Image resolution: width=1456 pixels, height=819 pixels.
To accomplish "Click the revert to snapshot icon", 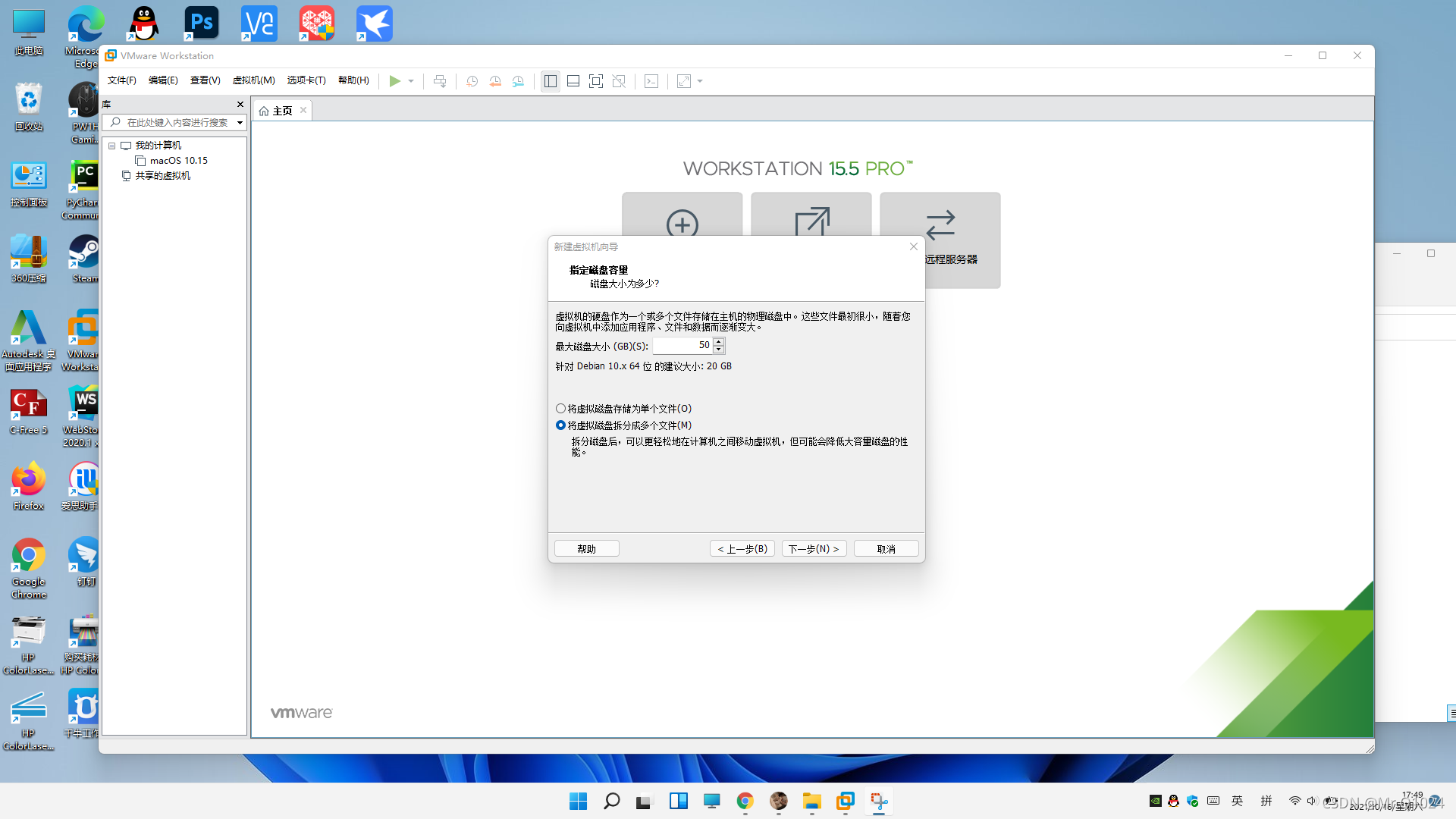I will click(x=495, y=81).
